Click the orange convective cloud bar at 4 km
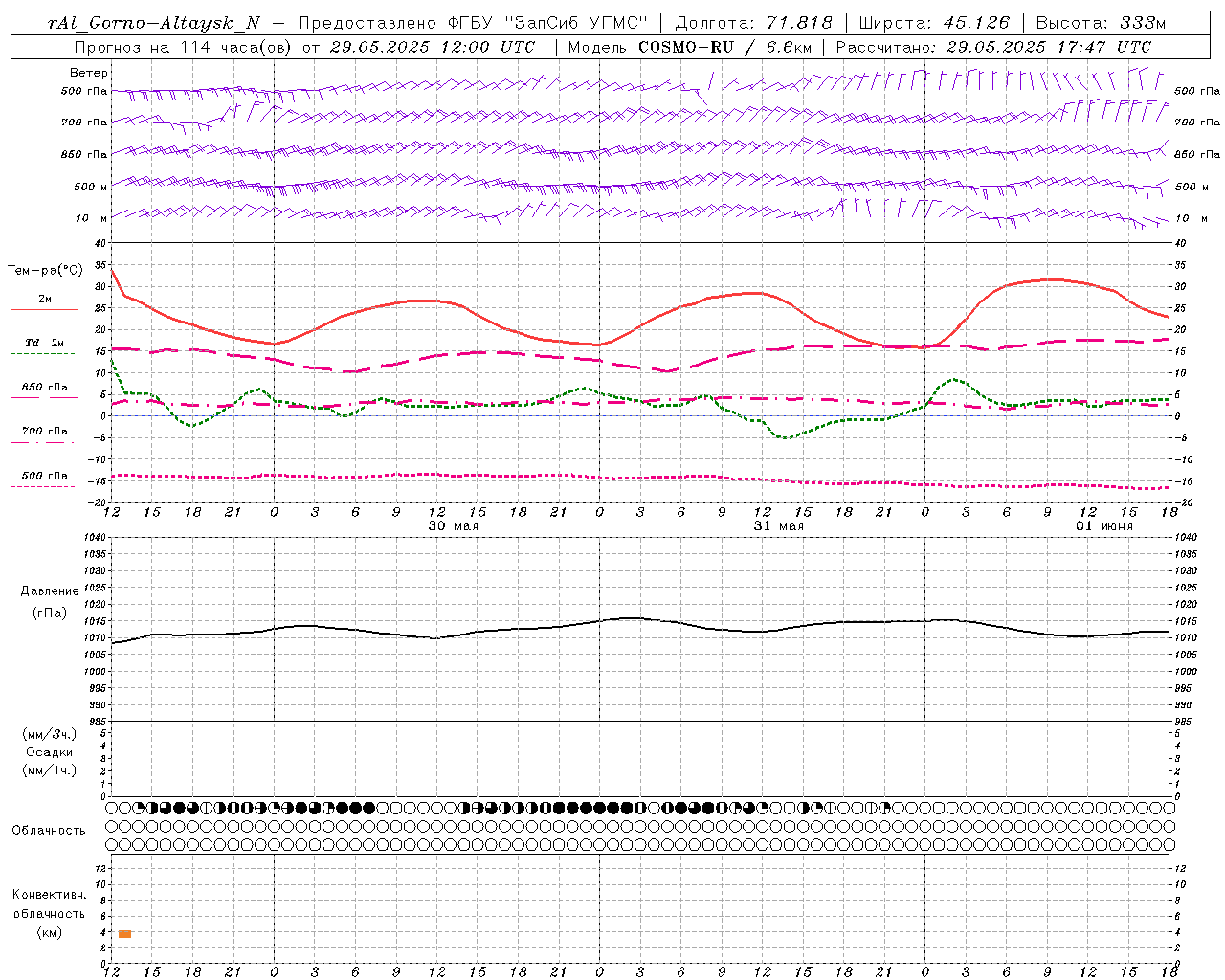1225x980 pixels. pyautogui.click(x=125, y=934)
